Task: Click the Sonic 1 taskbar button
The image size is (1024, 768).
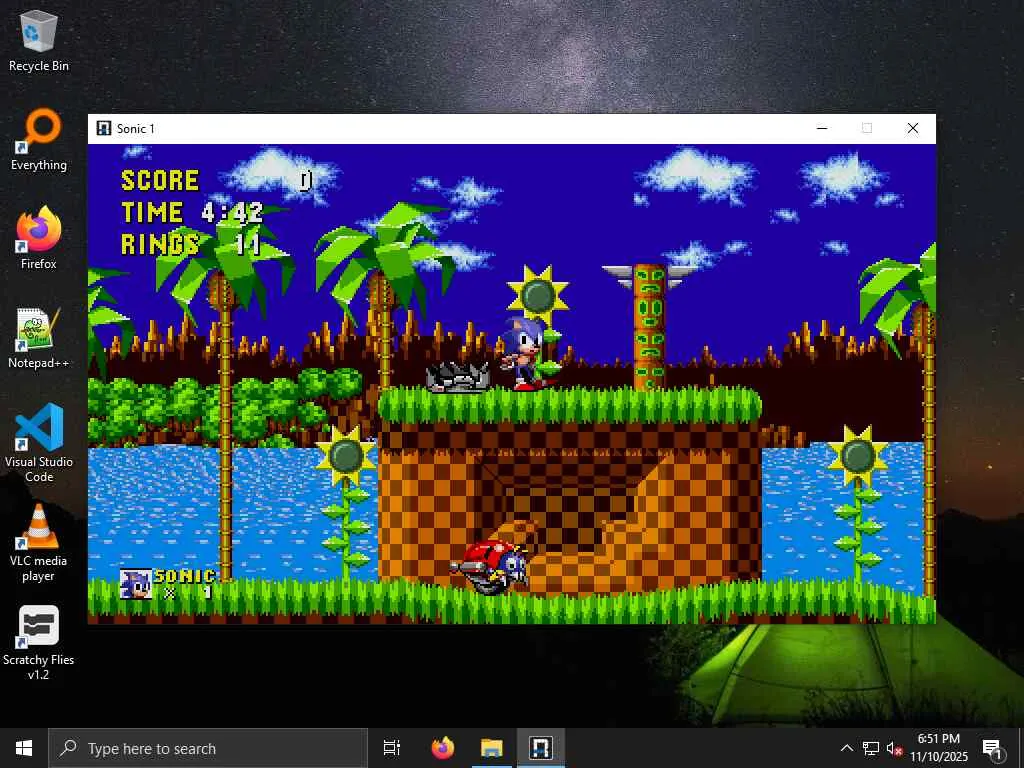Action: [x=541, y=748]
